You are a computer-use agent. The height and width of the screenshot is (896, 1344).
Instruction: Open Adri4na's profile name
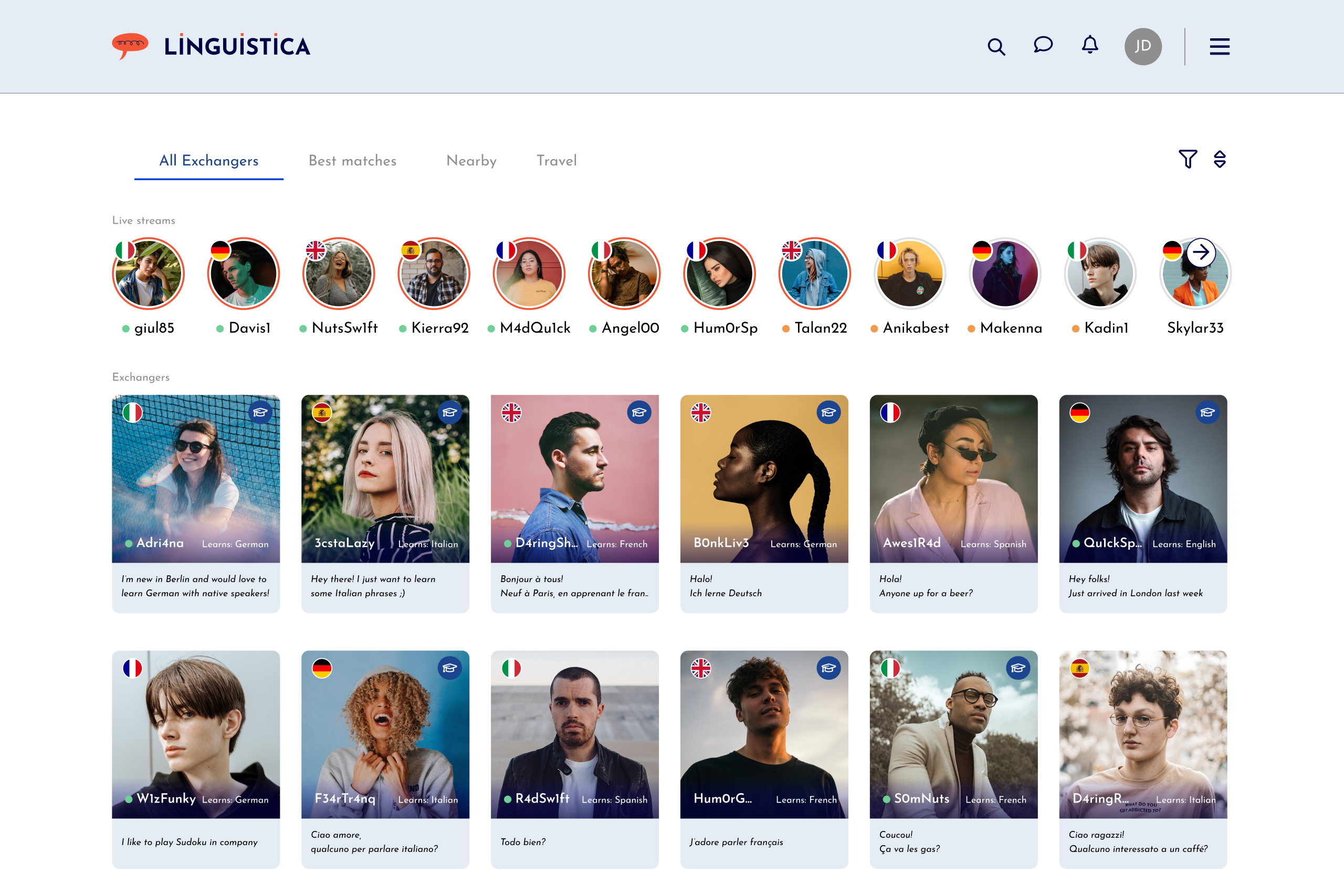pos(160,543)
